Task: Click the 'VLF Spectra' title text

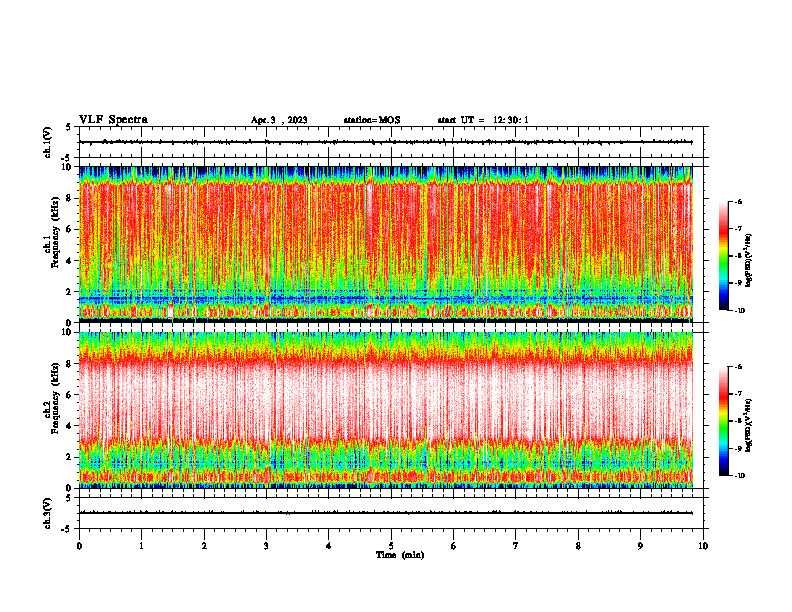Action: pos(113,120)
